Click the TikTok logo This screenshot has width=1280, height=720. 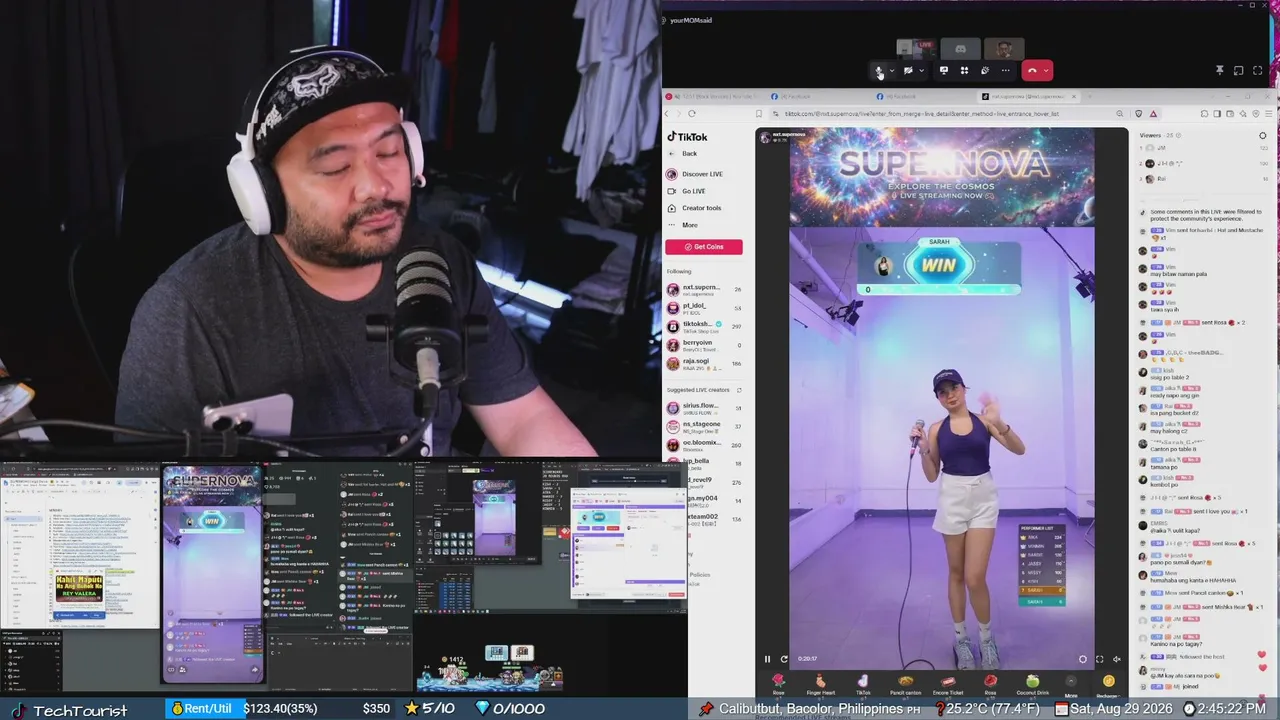tap(688, 137)
